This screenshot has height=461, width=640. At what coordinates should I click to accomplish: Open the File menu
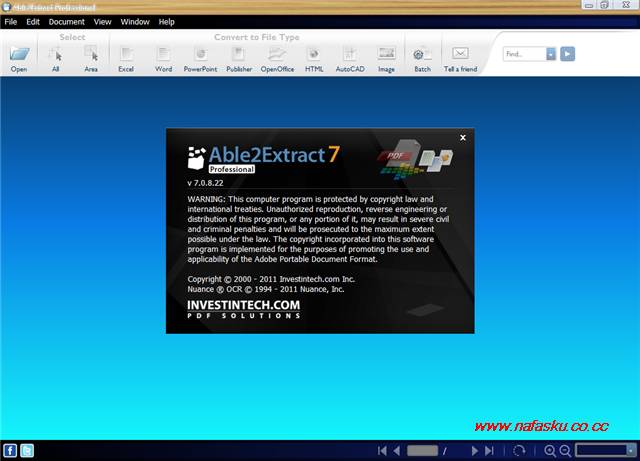[x=11, y=22]
